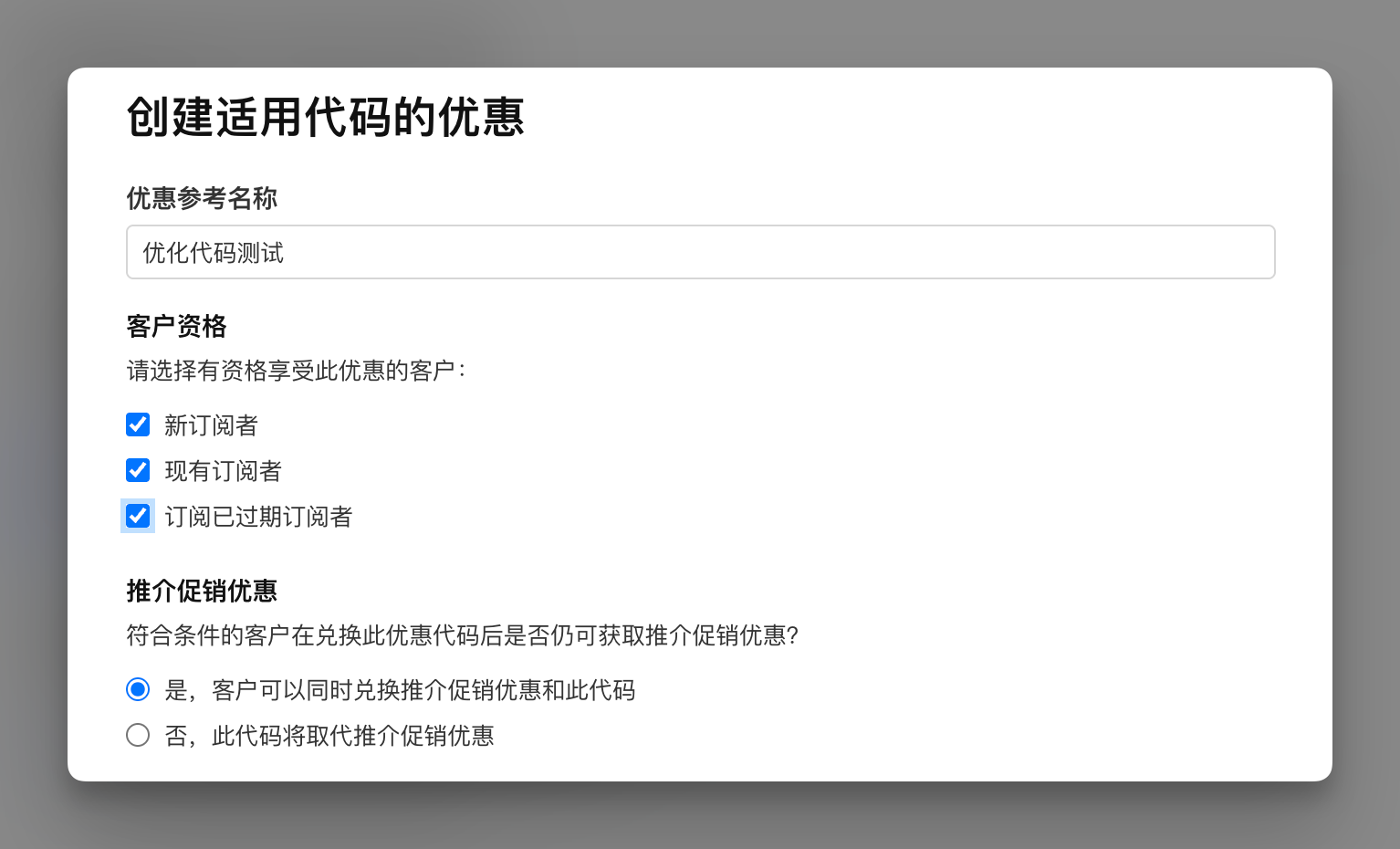Click the 符合条件的客户在兑换此优惠代码后 question text
1400x849 pixels.
click(462, 635)
